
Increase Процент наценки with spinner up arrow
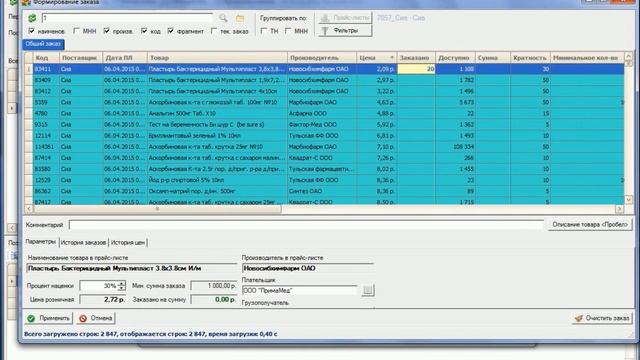(122, 283)
